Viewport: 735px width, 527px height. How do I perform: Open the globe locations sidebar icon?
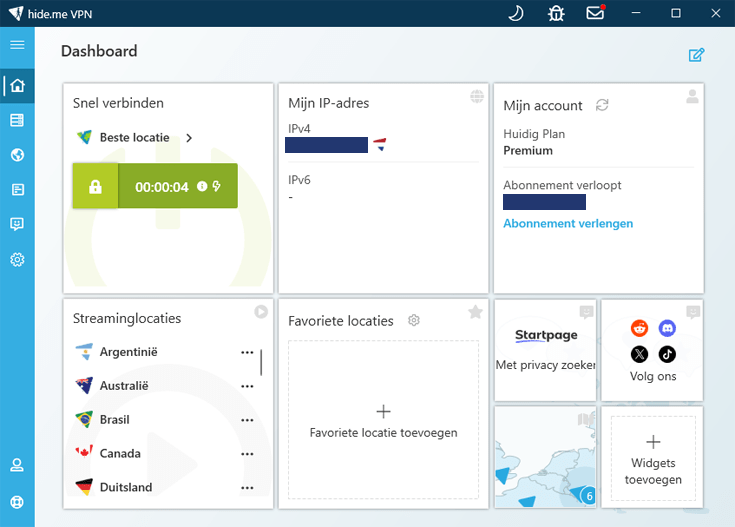(17, 155)
